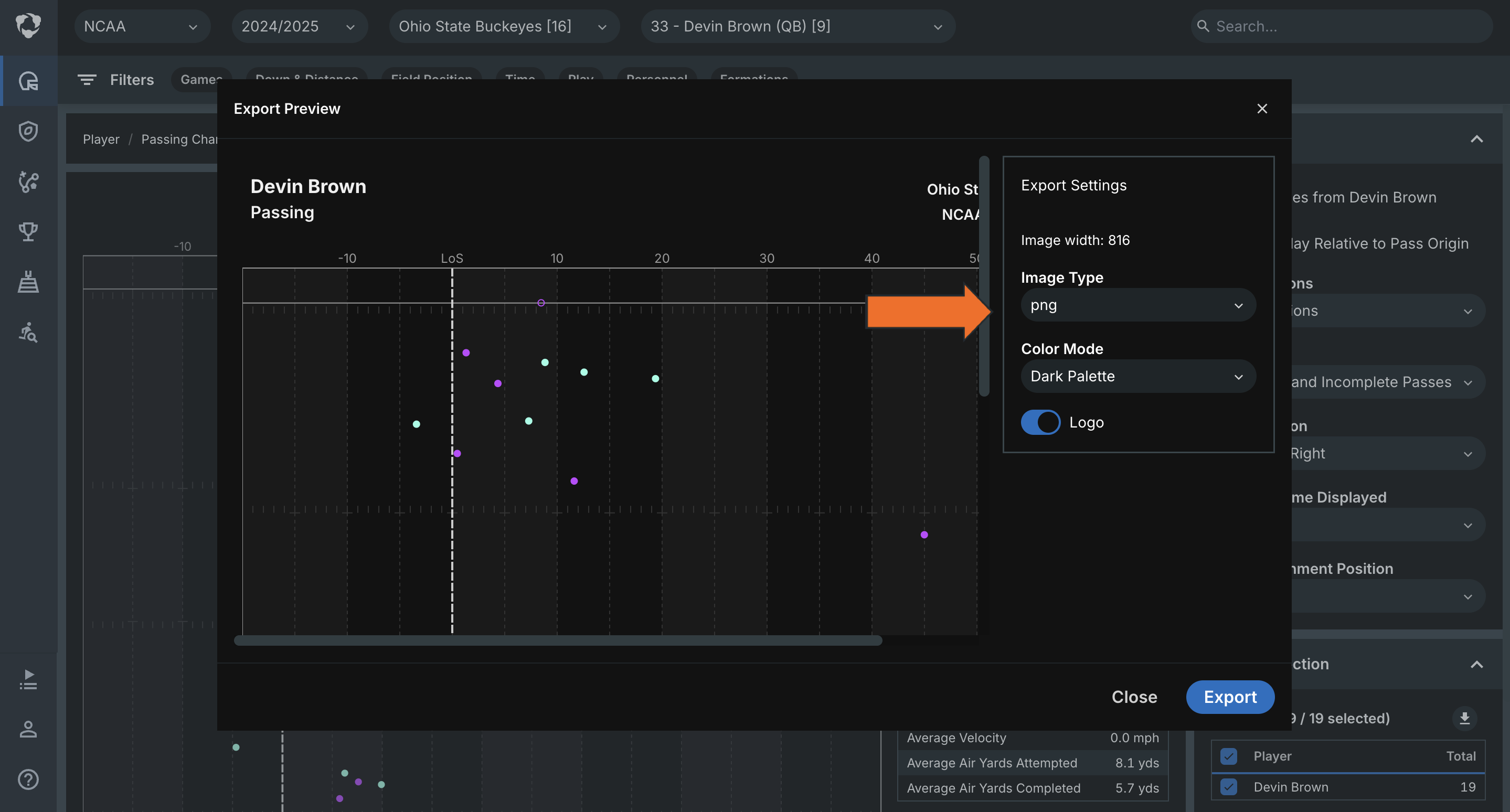Open the help question mark icon
Image resolution: width=1510 pixels, height=812 pixels.
click(x=28, y=780)
